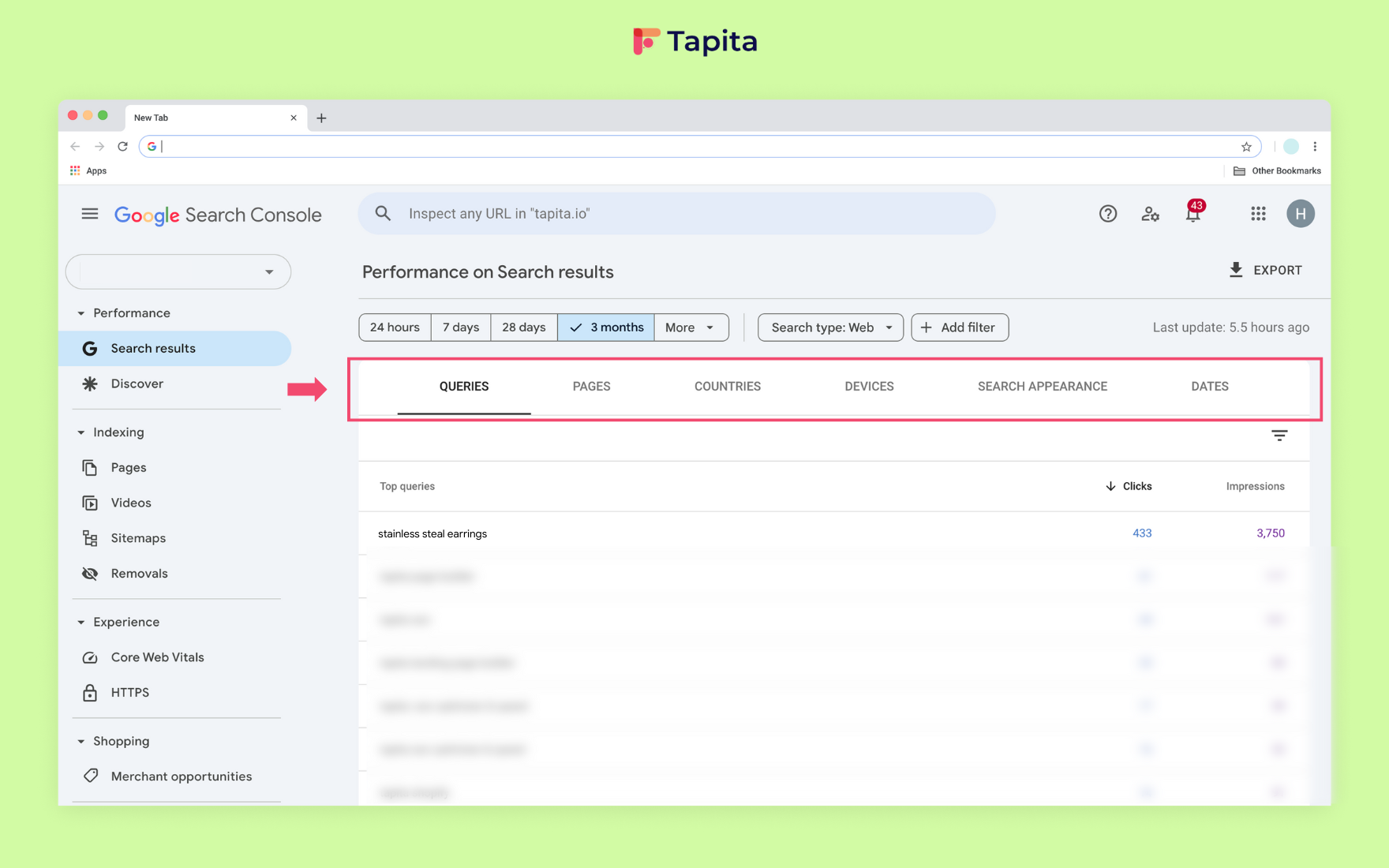1389x868 pixels.
Task: Open Other Bookmarks folder
Action: (x=1277, y=170)
